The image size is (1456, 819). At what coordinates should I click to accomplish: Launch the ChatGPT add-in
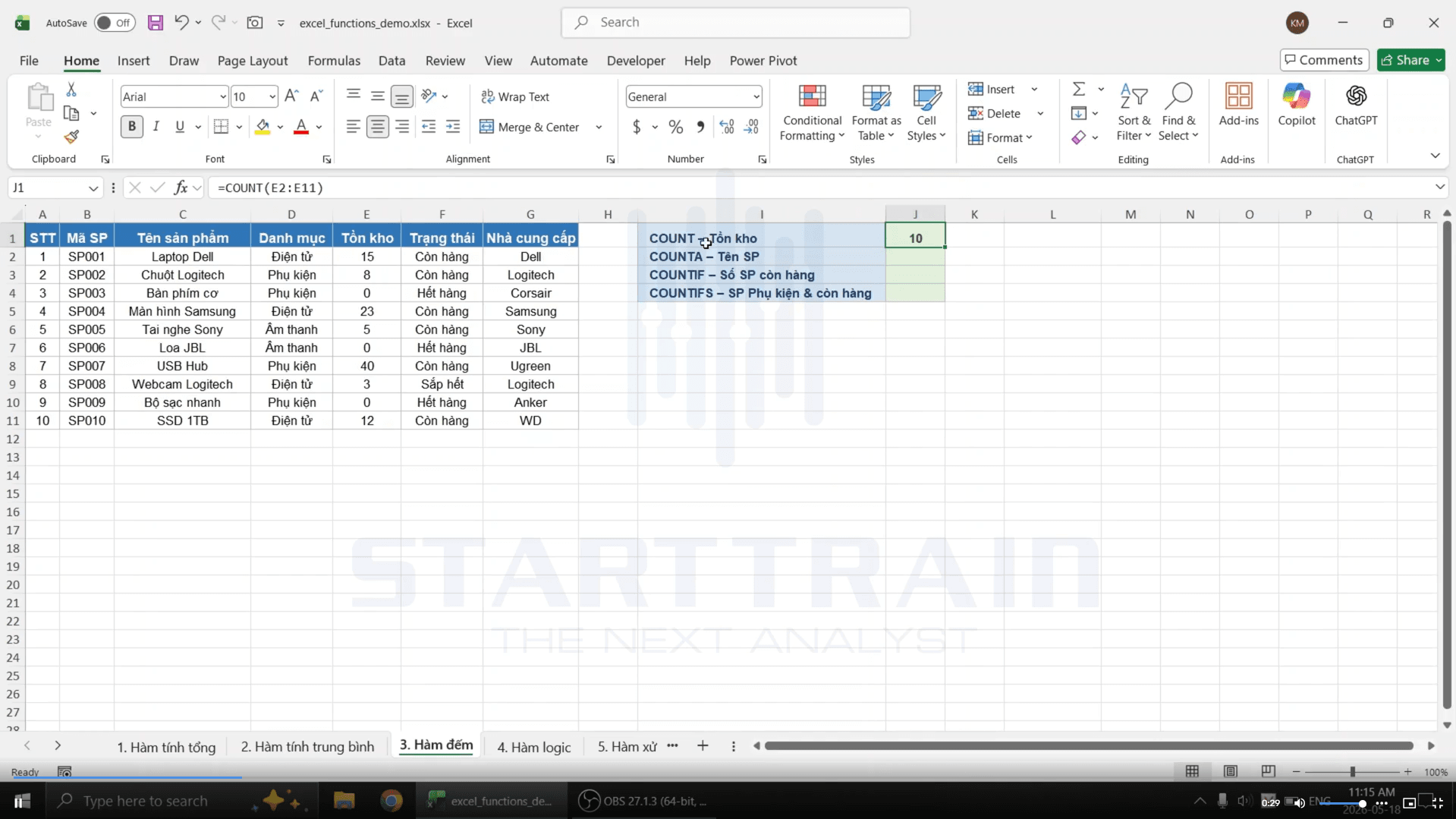(1356, 106)
